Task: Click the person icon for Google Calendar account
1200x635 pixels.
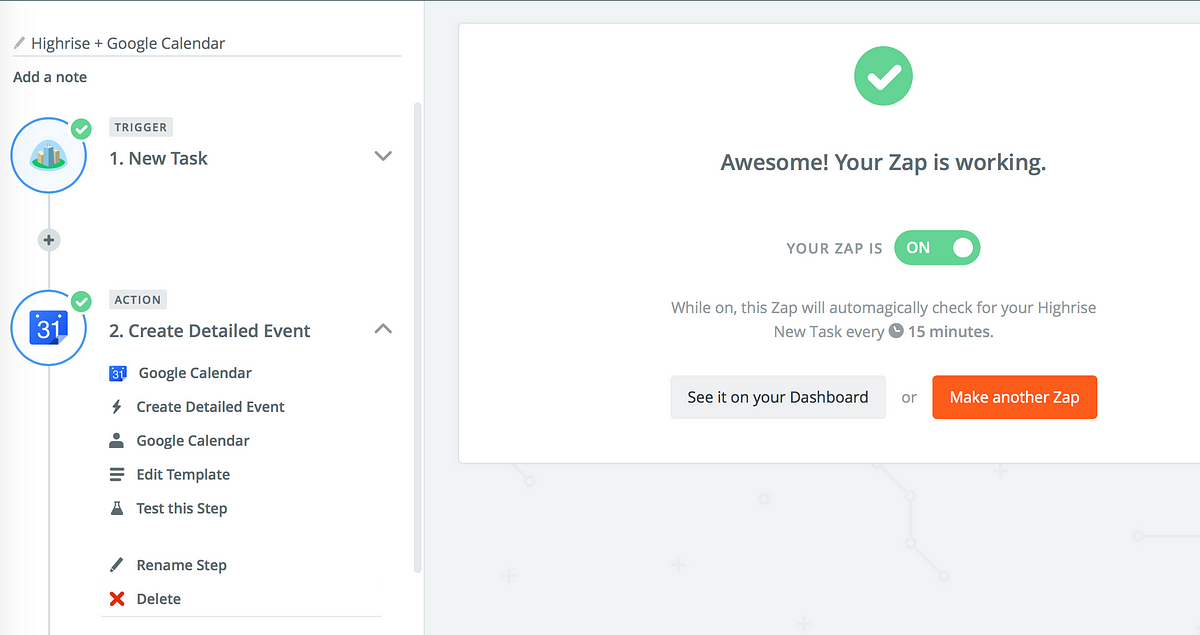Action: (116, 441)
